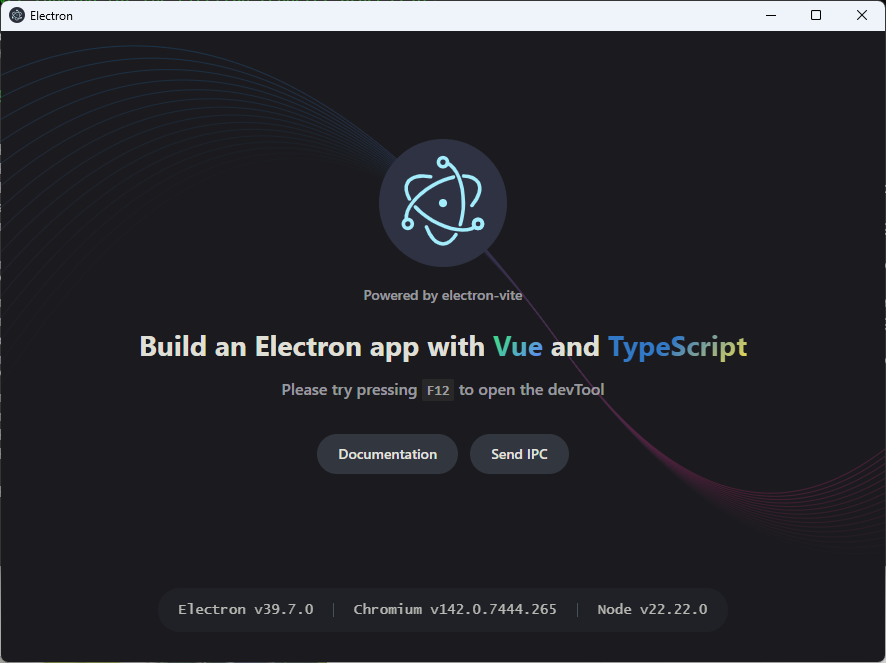Maximize the Electron window

816,15
